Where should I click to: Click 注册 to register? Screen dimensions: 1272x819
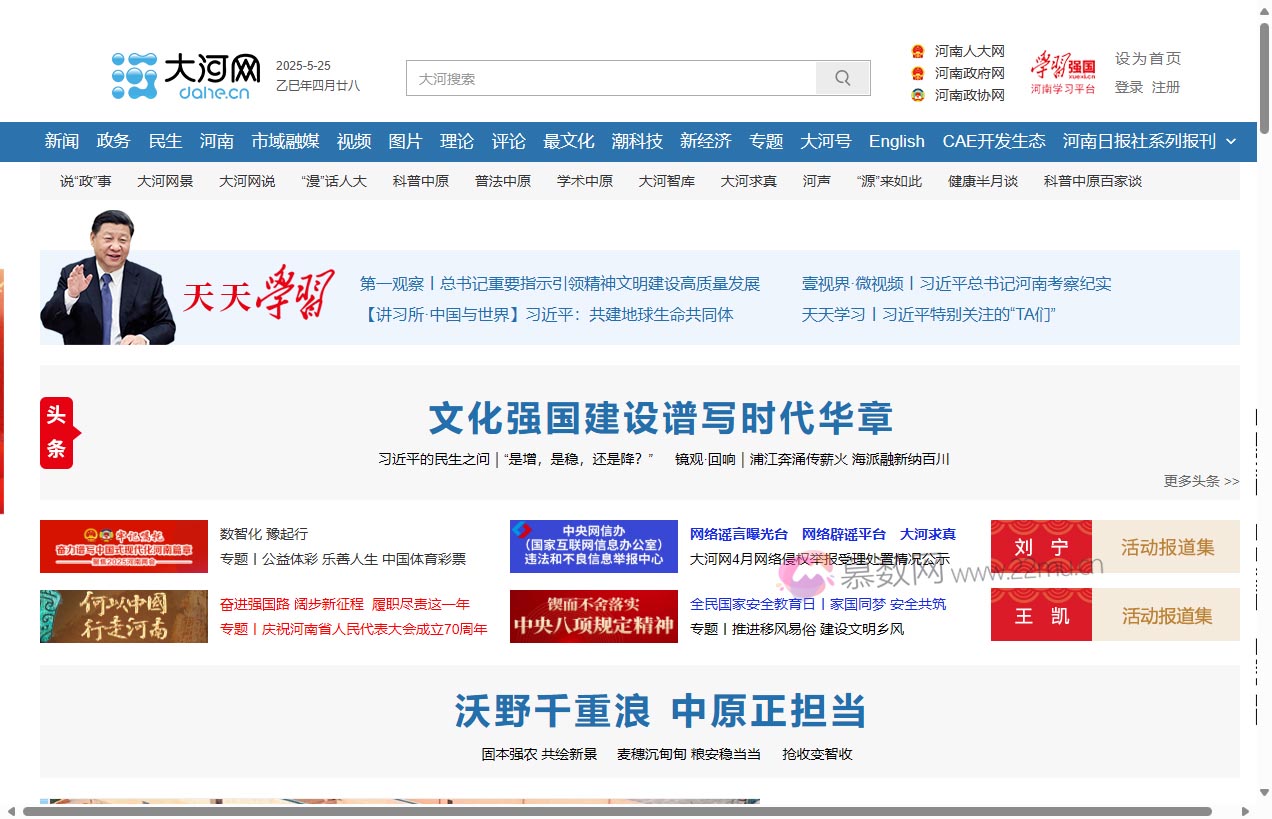1166,87
